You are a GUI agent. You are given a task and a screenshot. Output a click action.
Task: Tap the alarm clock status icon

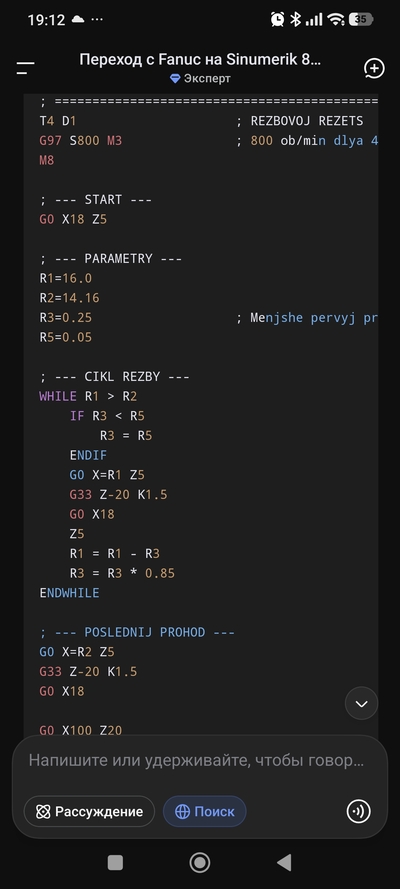(x=278, y=19)
